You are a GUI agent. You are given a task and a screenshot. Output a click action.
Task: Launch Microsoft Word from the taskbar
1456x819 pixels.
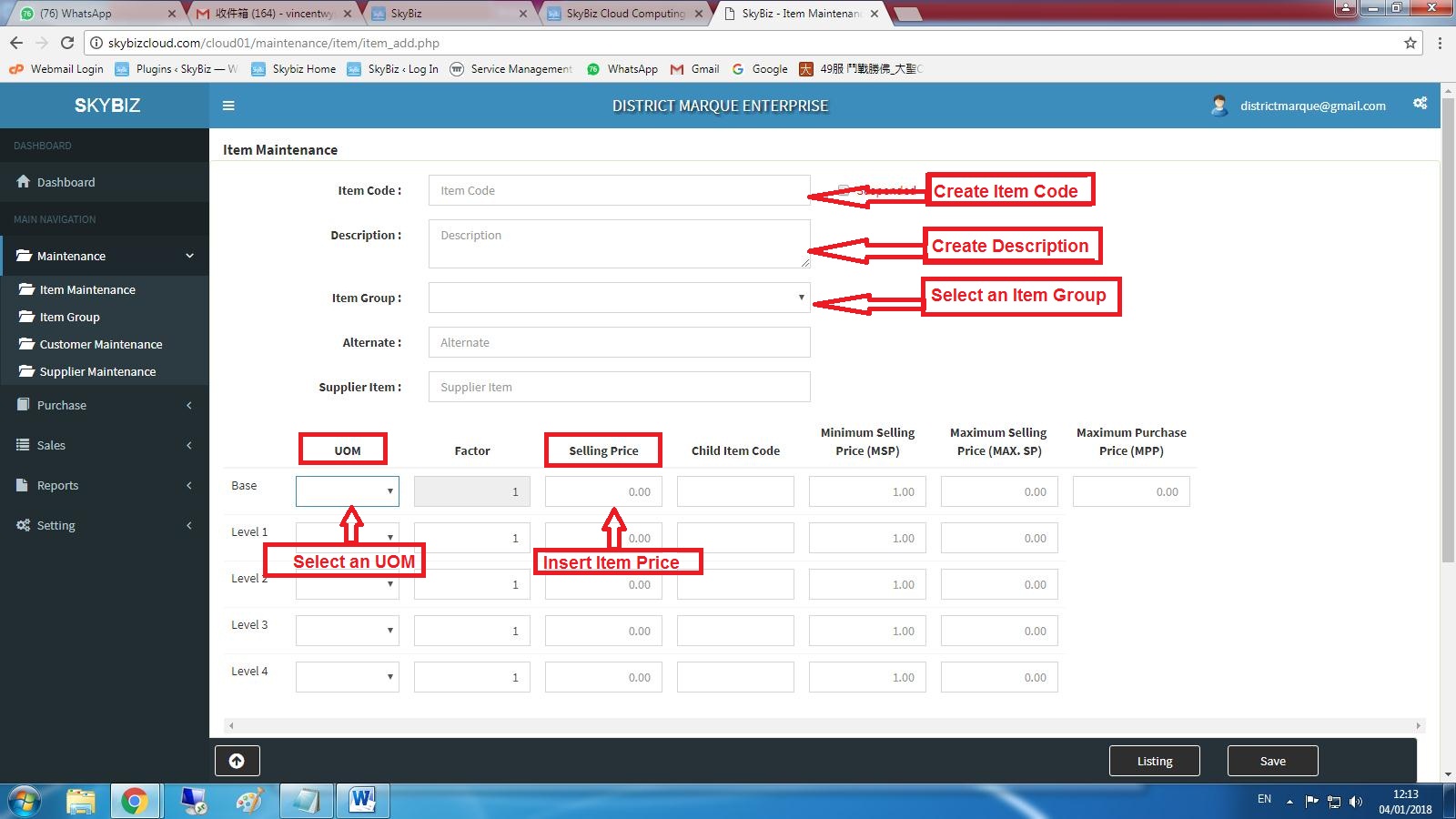pyautogui.click(x=362, y=801)
